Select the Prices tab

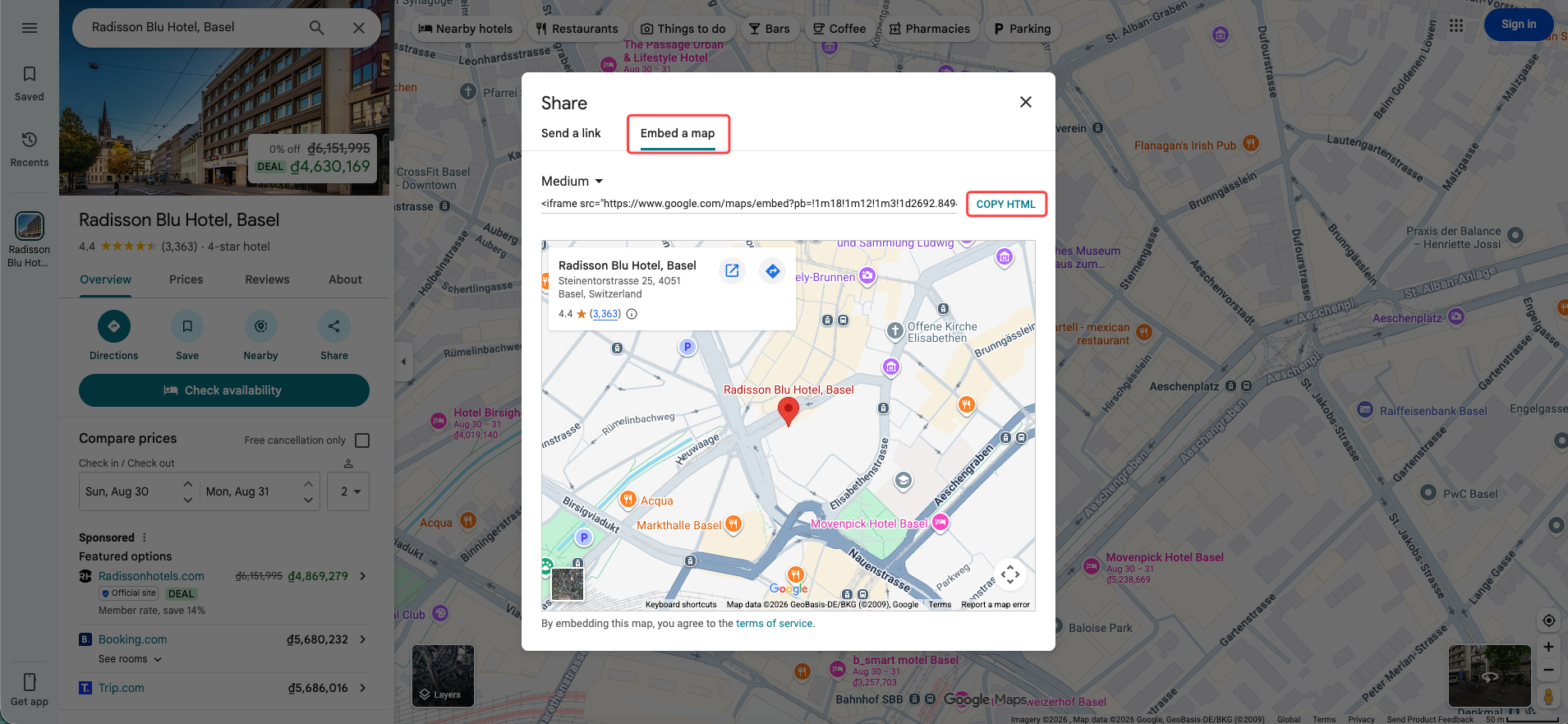[x=186, y=279]
